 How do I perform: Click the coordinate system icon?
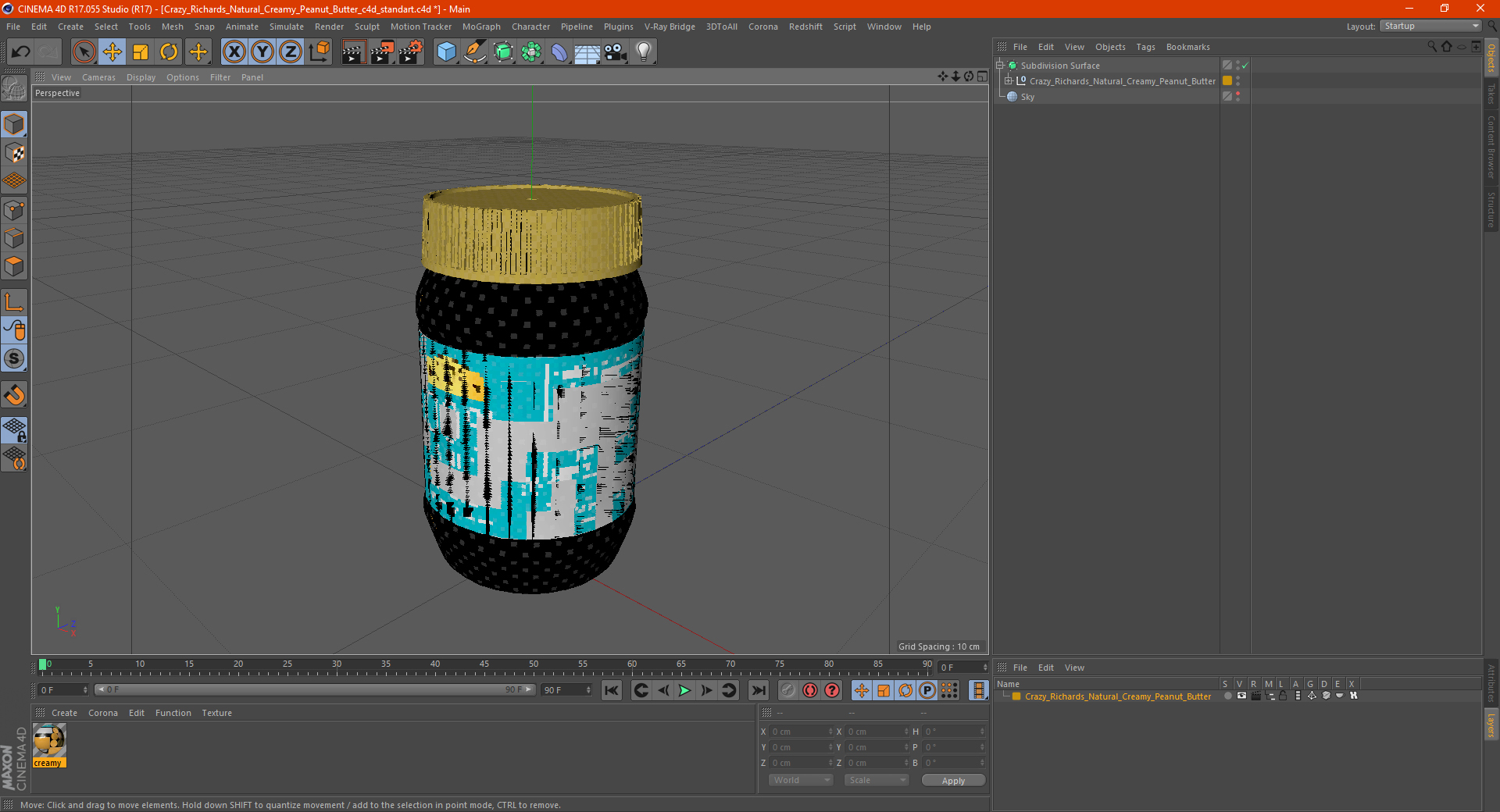[320, 52]
